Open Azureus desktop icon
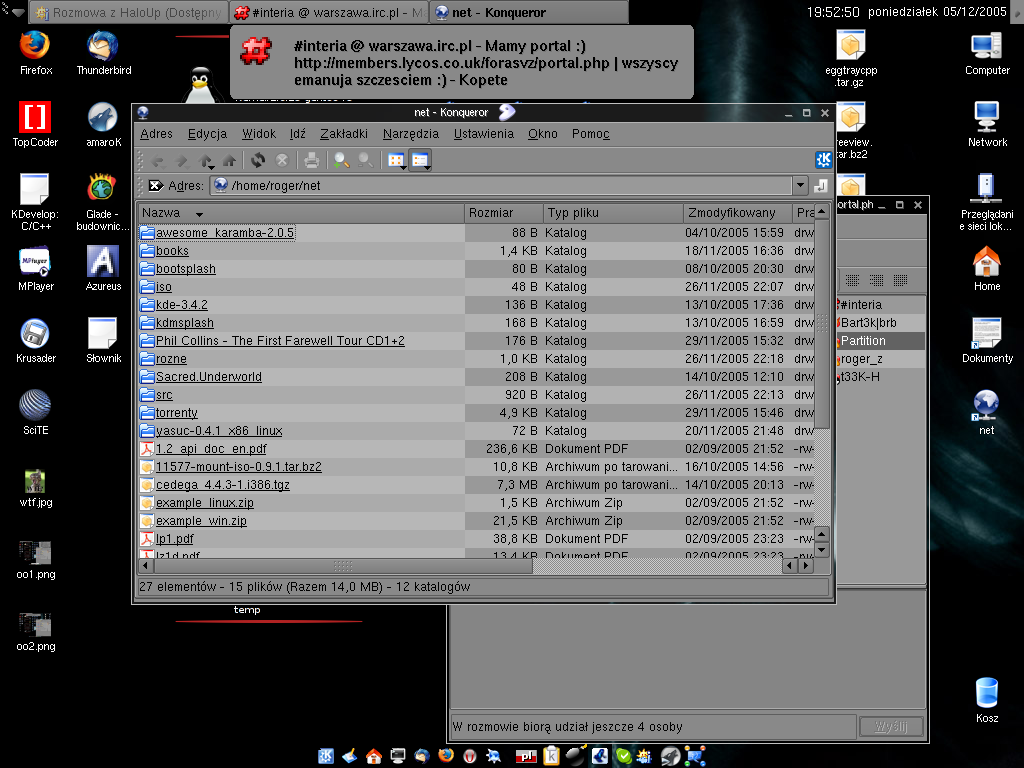The width and height of the screenshot is (1024, 768). [x=103, y=269]
